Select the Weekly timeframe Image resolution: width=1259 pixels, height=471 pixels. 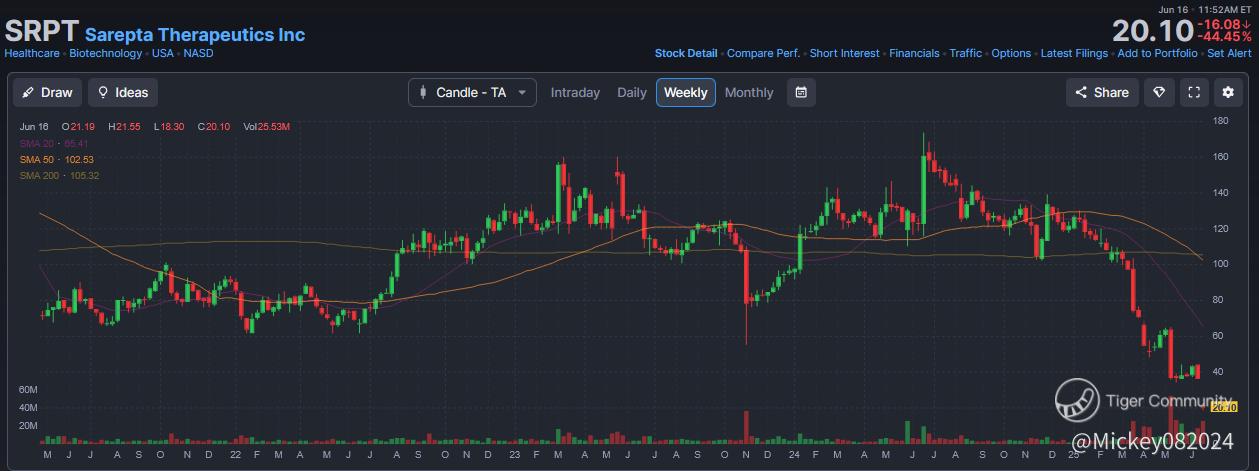[x=686, y=92]
